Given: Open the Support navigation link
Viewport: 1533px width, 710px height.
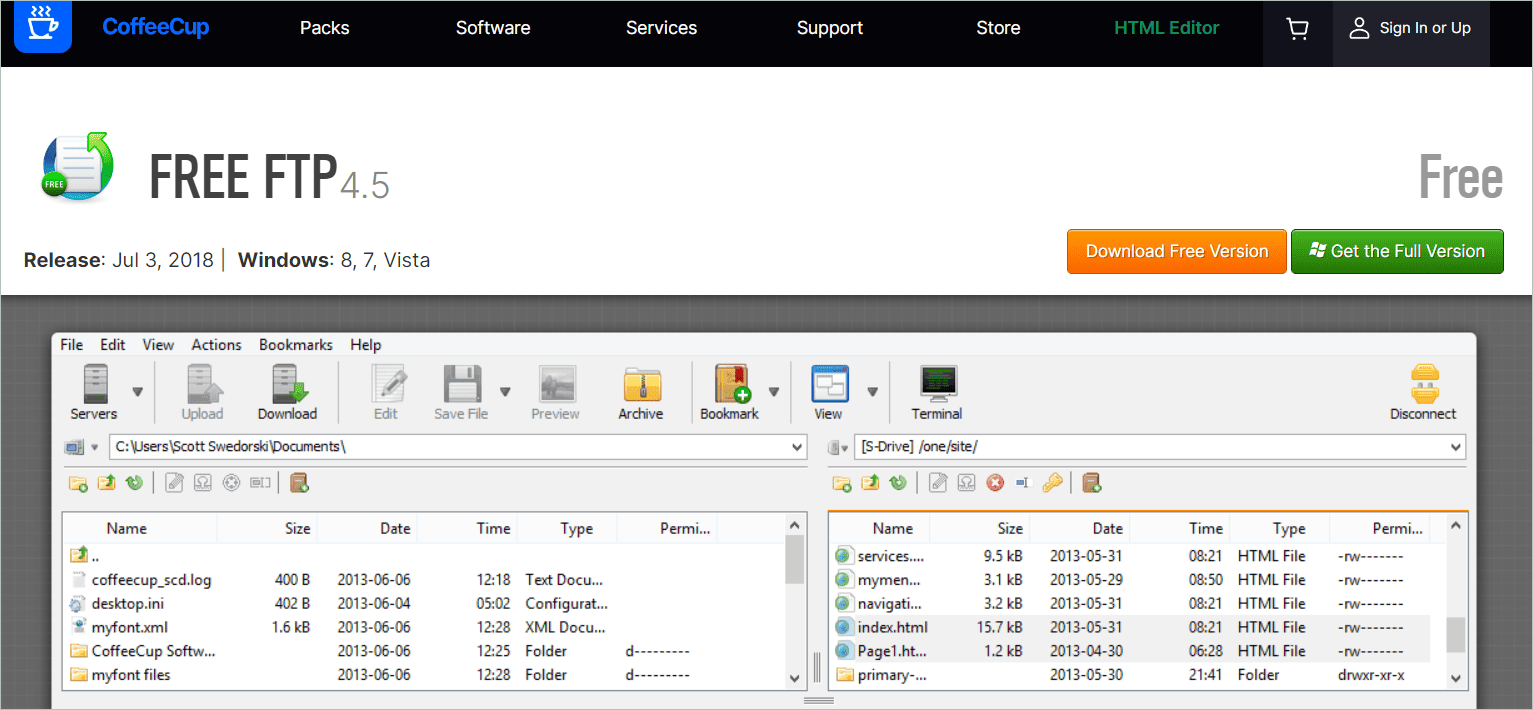Looking at the screenshot, I should [830, 28].
